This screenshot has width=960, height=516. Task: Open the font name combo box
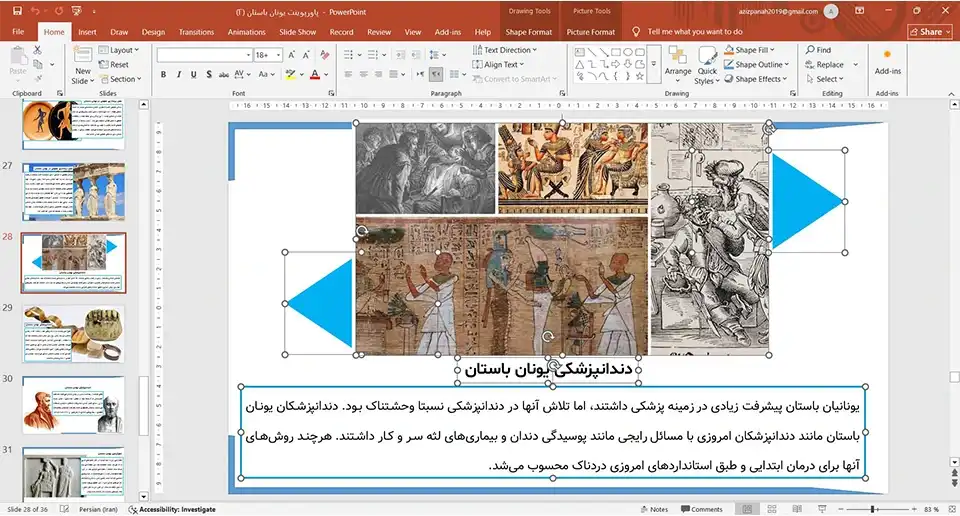(204, 55)
